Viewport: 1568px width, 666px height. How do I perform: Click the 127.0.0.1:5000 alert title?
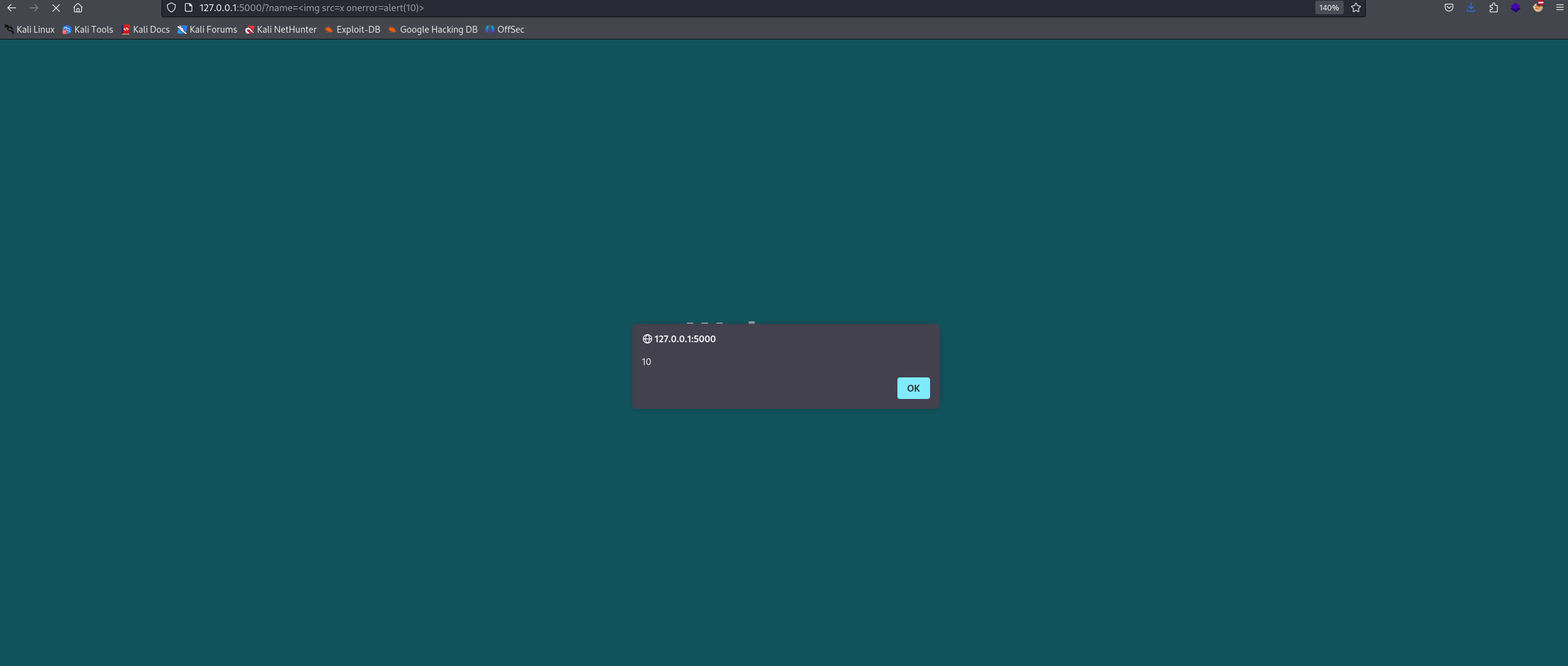point(685,339)
